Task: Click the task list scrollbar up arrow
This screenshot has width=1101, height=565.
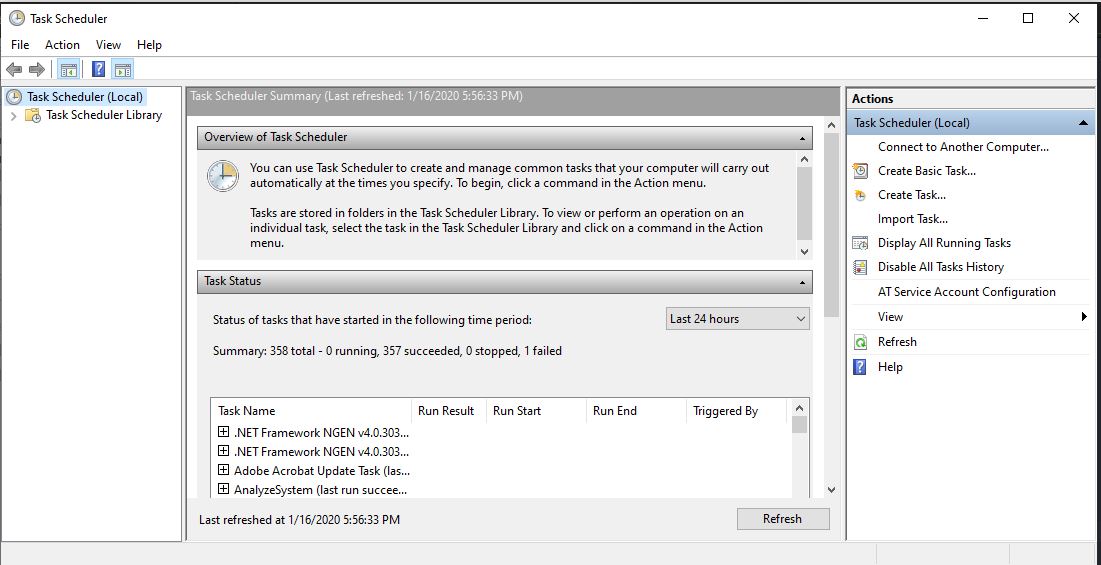Action: click(x=800, y=407)
